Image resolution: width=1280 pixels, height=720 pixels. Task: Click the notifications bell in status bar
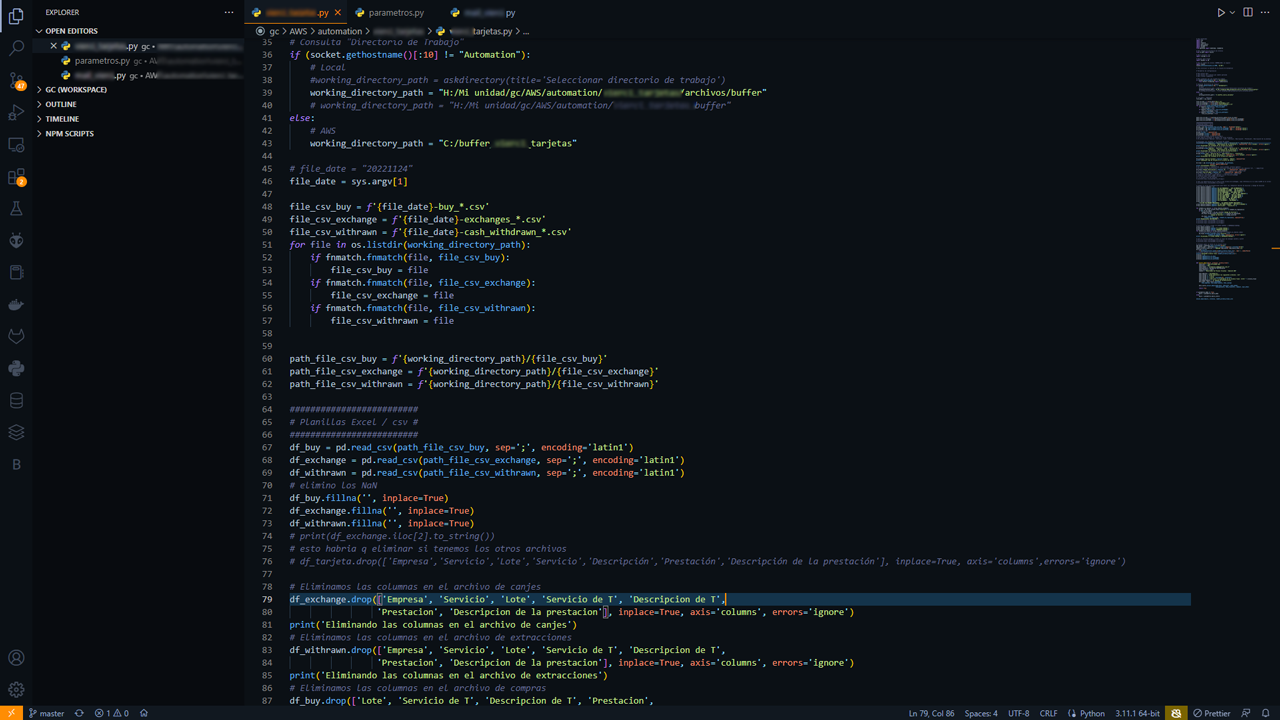pyautogui.click(x=1265, y=713)
